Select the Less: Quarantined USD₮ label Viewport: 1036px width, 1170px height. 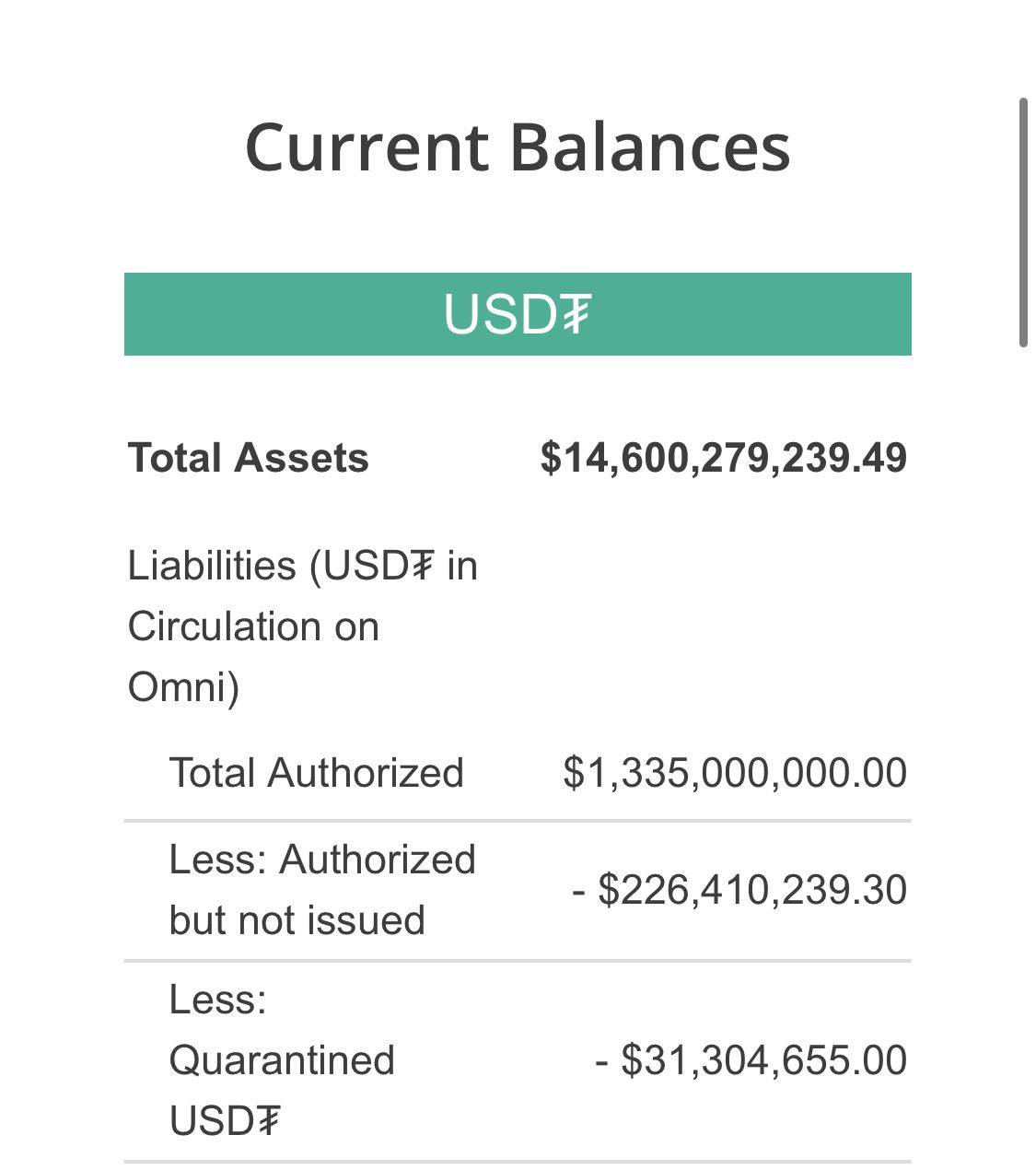click(x=282, y=1060)
